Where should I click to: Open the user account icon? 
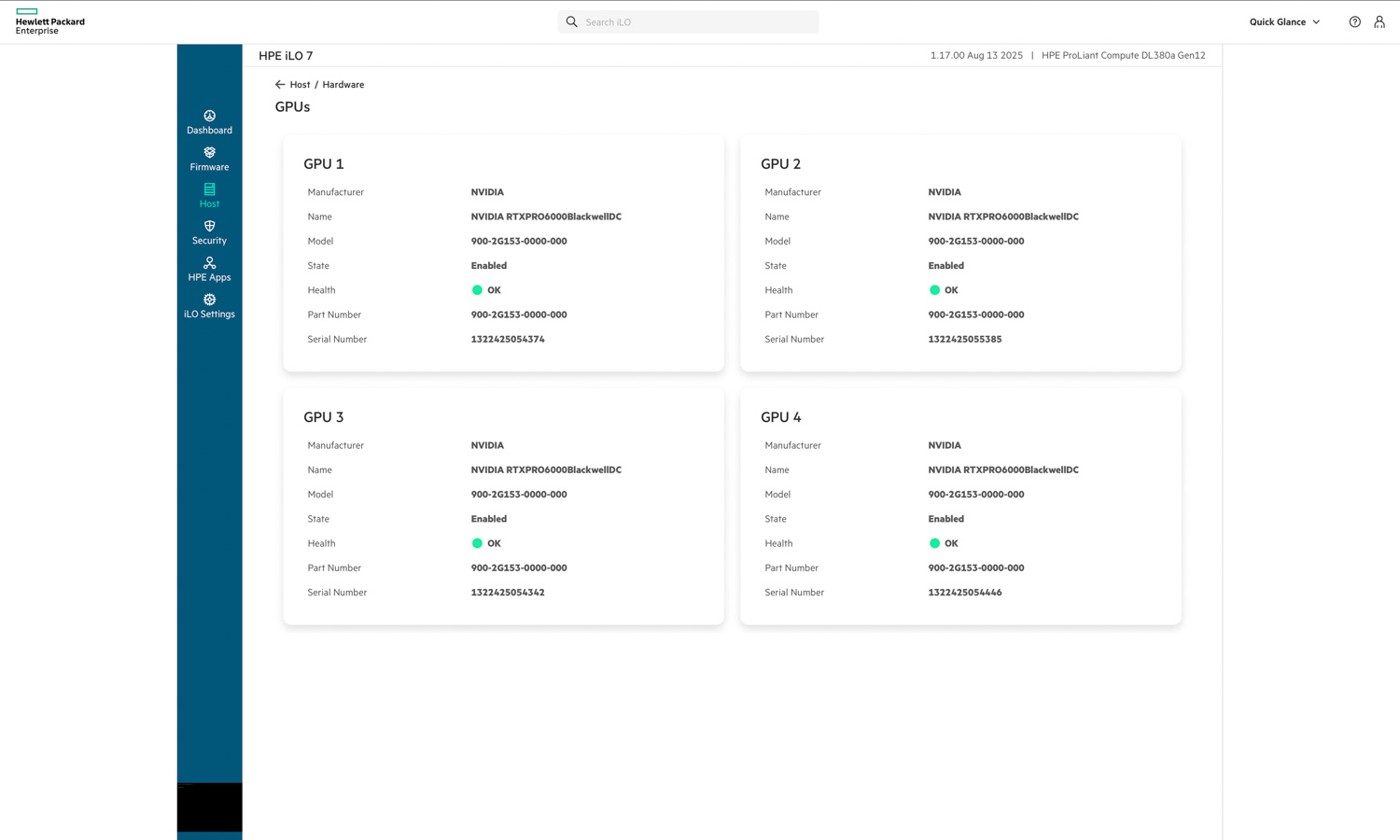tap(1379, 22)
